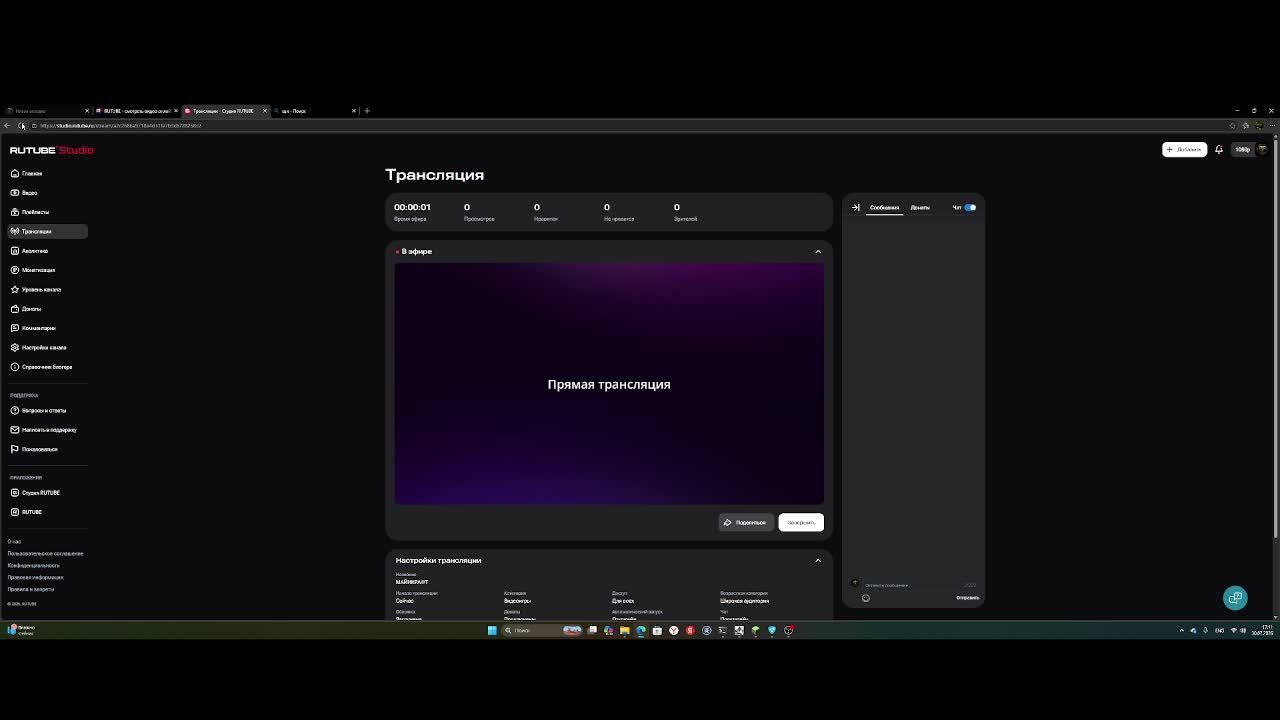
Task: Switch to the Поиск browser tab
Action: [x=314, y=111]
